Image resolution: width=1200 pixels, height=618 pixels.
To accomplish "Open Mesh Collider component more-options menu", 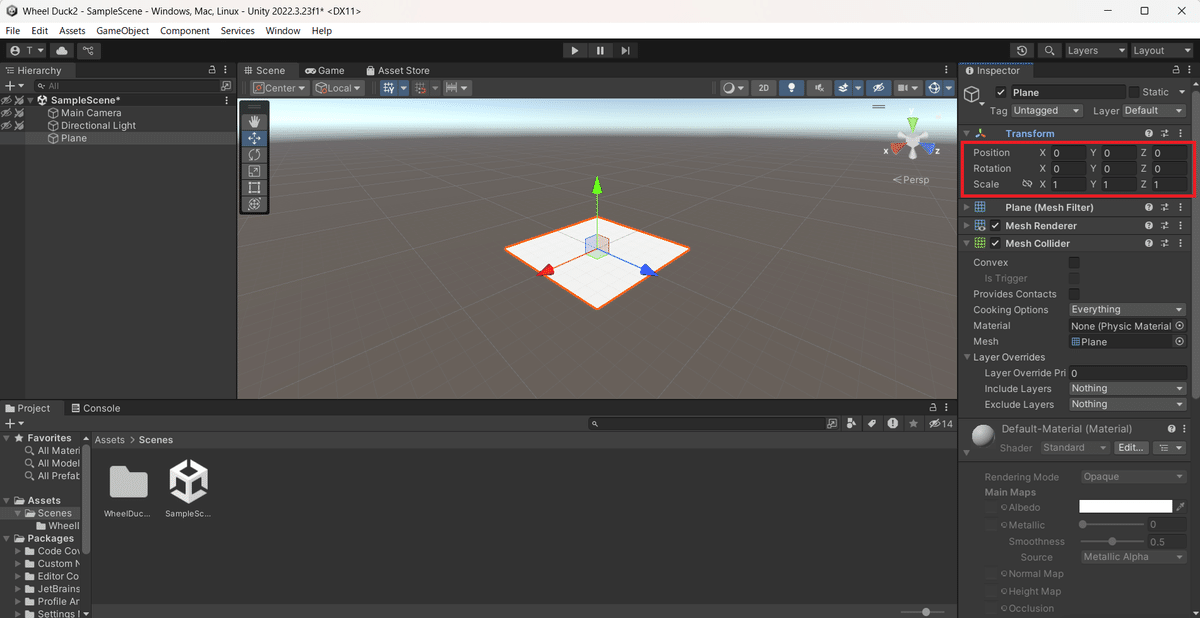I will pos(1181,243).
